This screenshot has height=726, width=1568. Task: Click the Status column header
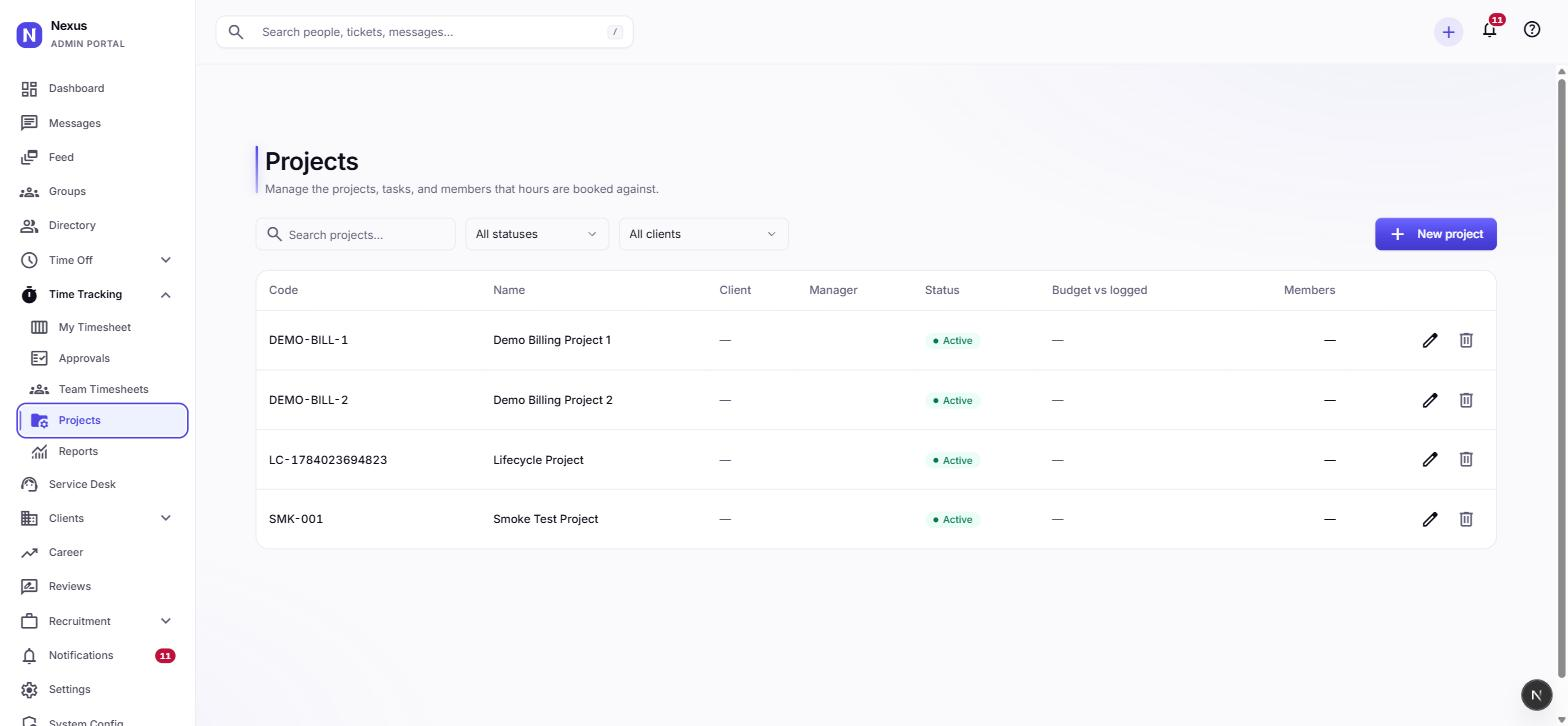point(942,290)
